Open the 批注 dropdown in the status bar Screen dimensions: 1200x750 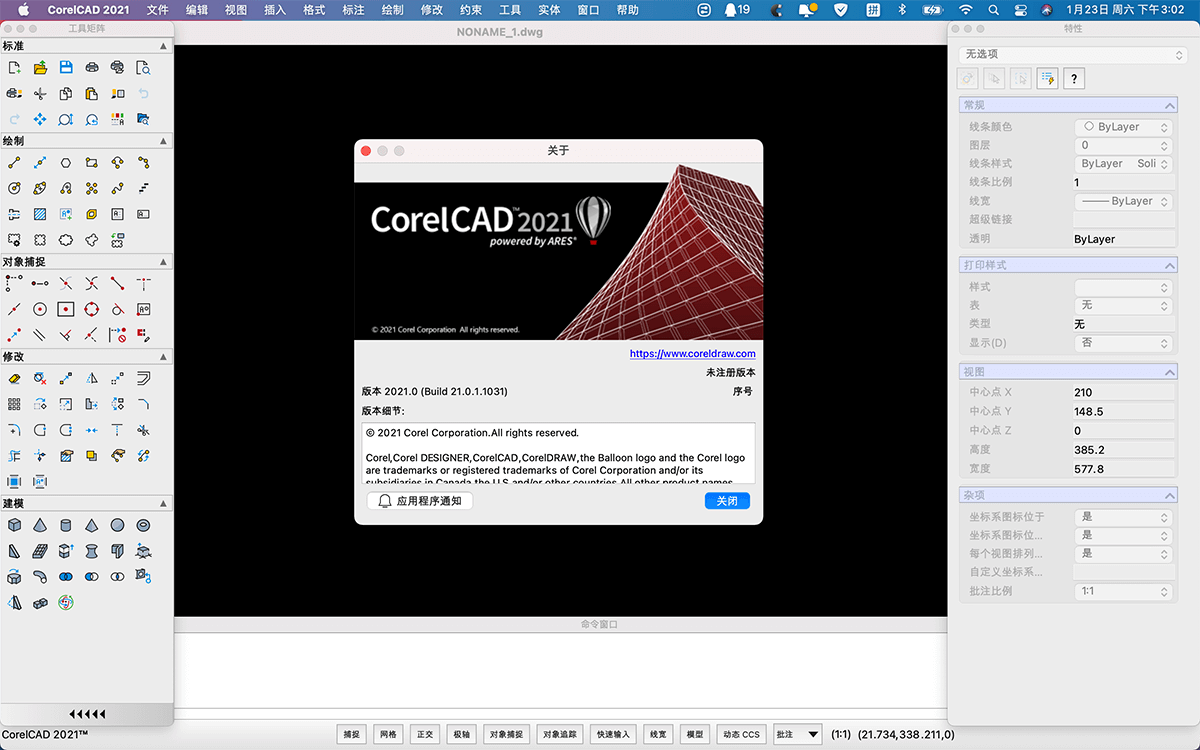798,734
